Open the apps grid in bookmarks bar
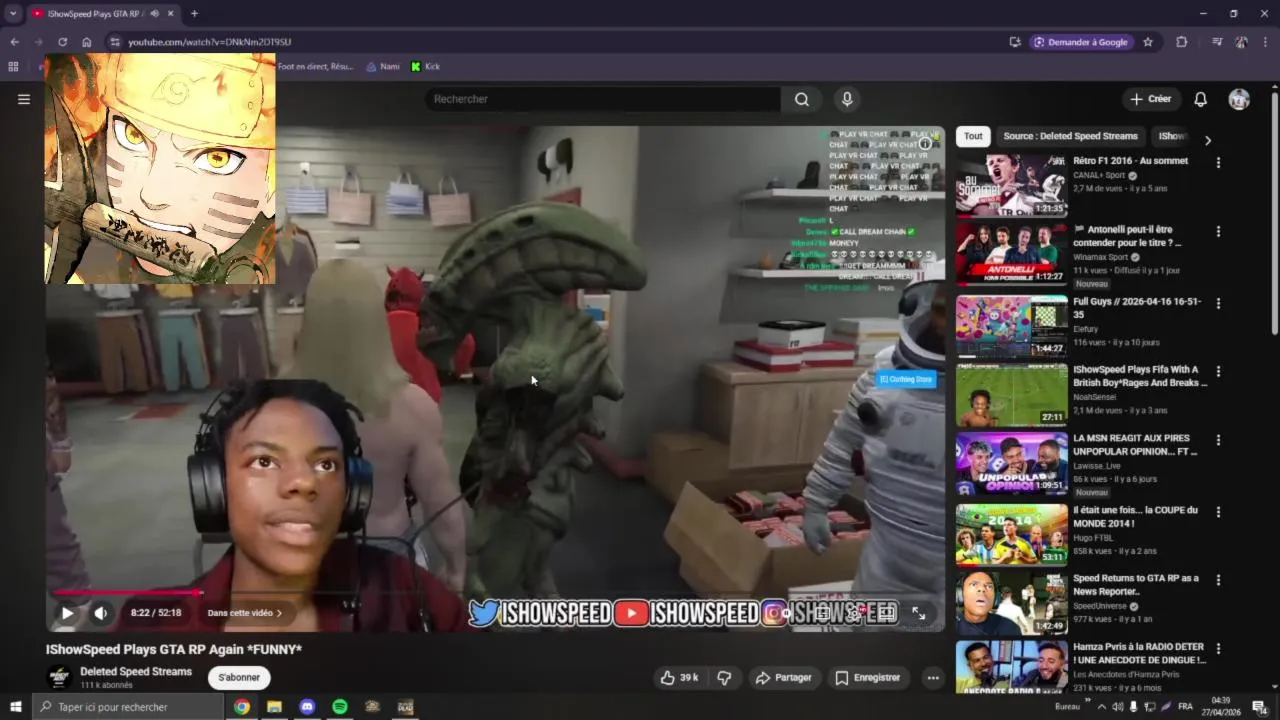The width and height of the screenshot is (1280, 720). 13,66
